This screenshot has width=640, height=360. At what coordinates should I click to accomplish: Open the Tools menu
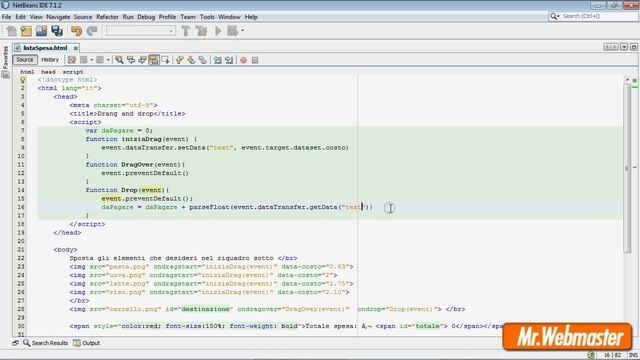[x=207, y=17]
